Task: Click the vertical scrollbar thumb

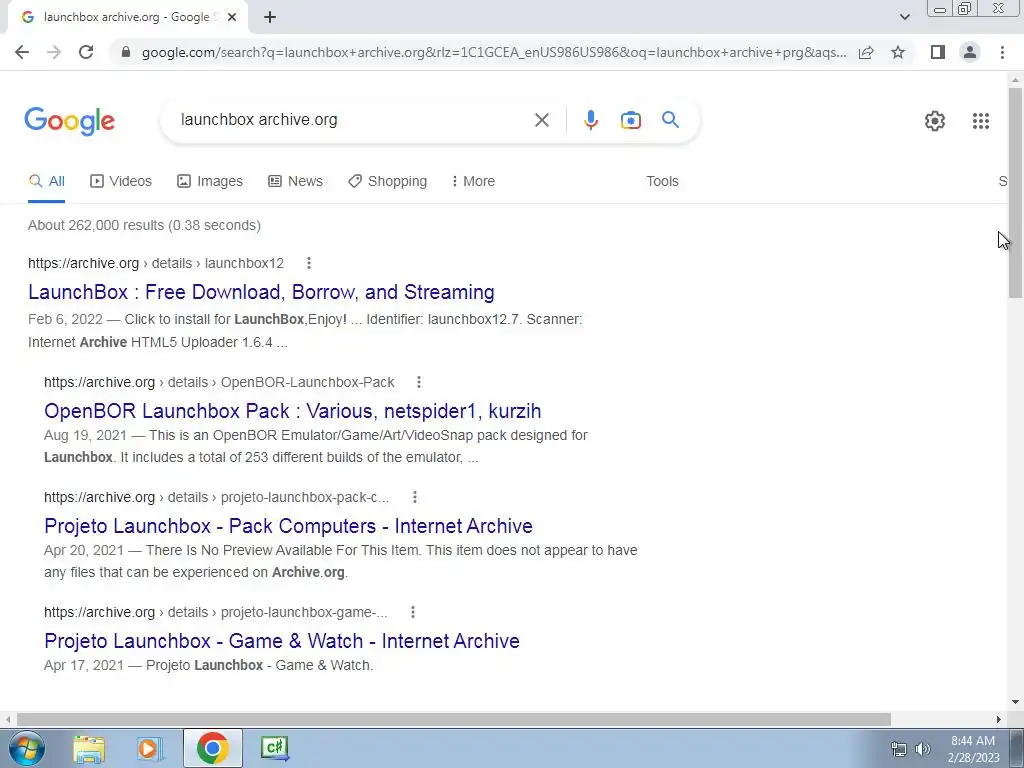Action: coord(1015,191)
